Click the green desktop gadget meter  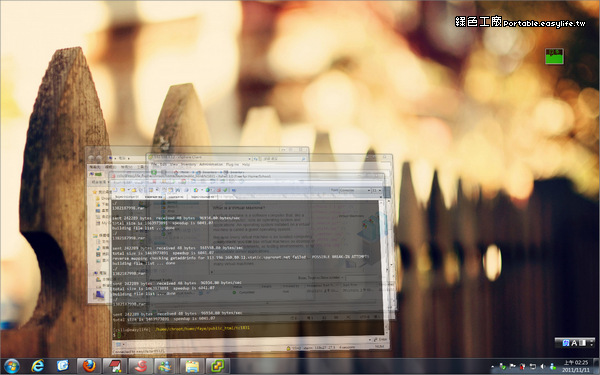pyautogui.click(x=554, y=56)
